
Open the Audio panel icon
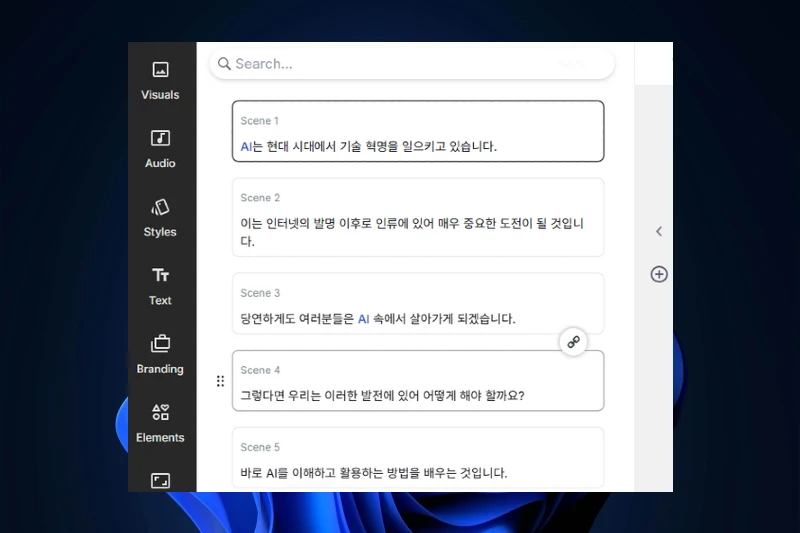click(x=160, y=138)
